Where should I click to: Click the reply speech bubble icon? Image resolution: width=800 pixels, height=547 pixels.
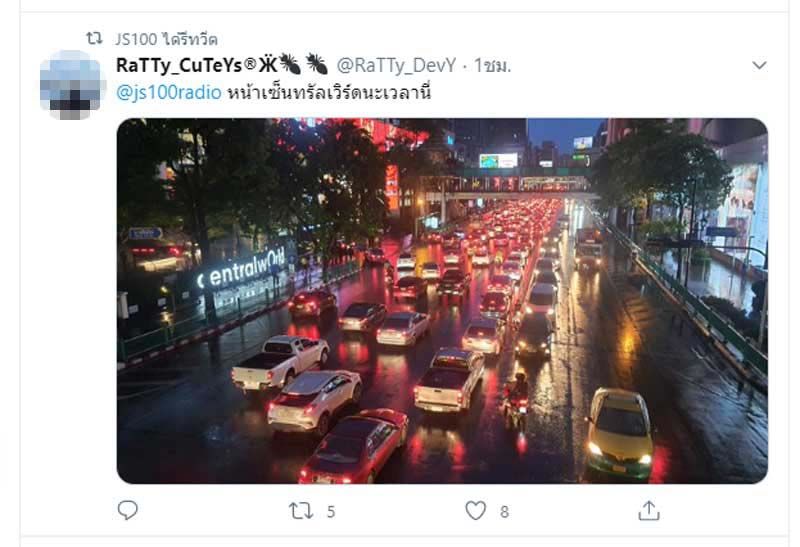pyautogui.click(x=128, y=510)
